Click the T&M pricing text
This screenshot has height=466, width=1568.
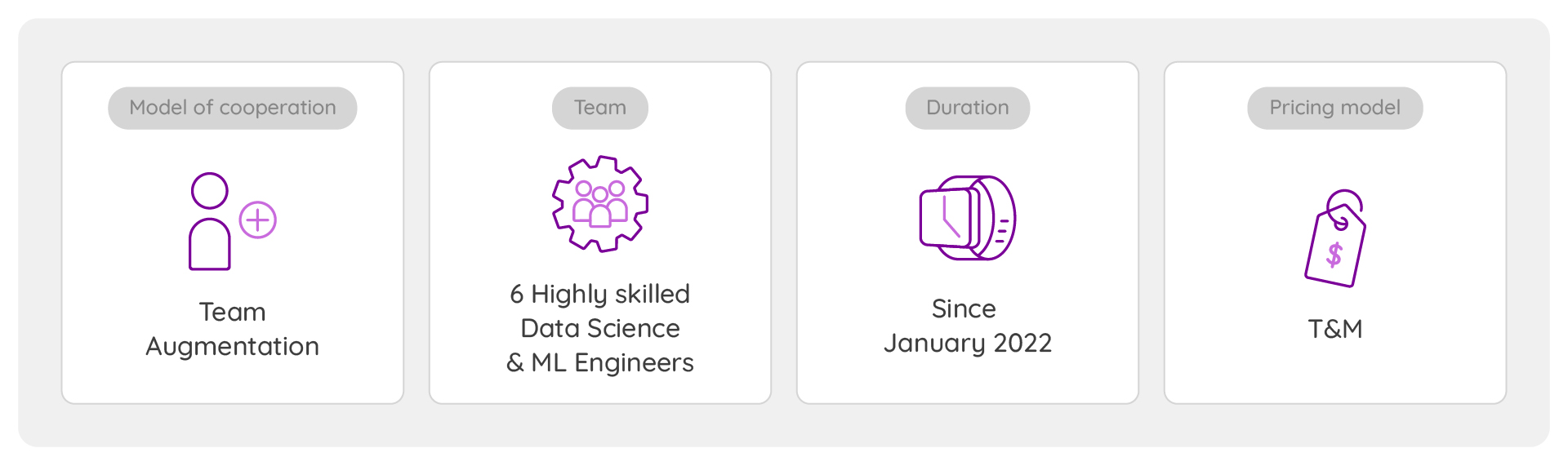click(x=1335, y=329)
